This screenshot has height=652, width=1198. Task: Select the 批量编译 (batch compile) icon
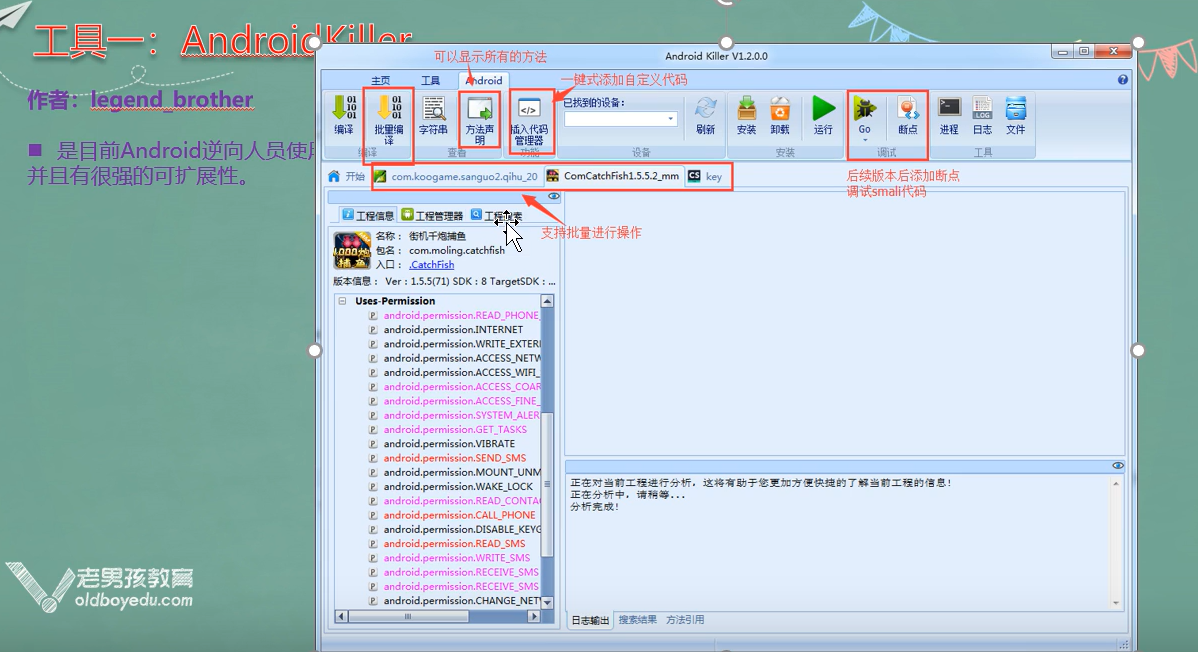pyautogui.click(x=388, y=120)
